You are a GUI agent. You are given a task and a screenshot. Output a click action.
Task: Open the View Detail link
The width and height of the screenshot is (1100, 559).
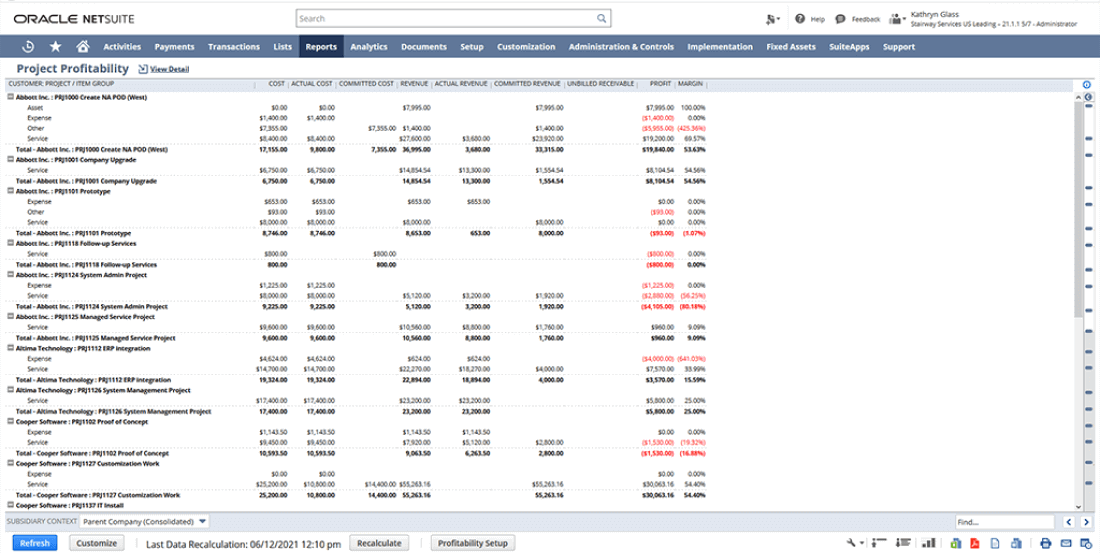pos(168,69)
